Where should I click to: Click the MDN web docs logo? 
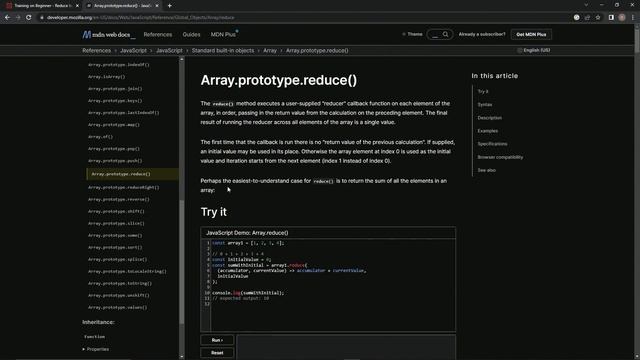tap(109, 35)
